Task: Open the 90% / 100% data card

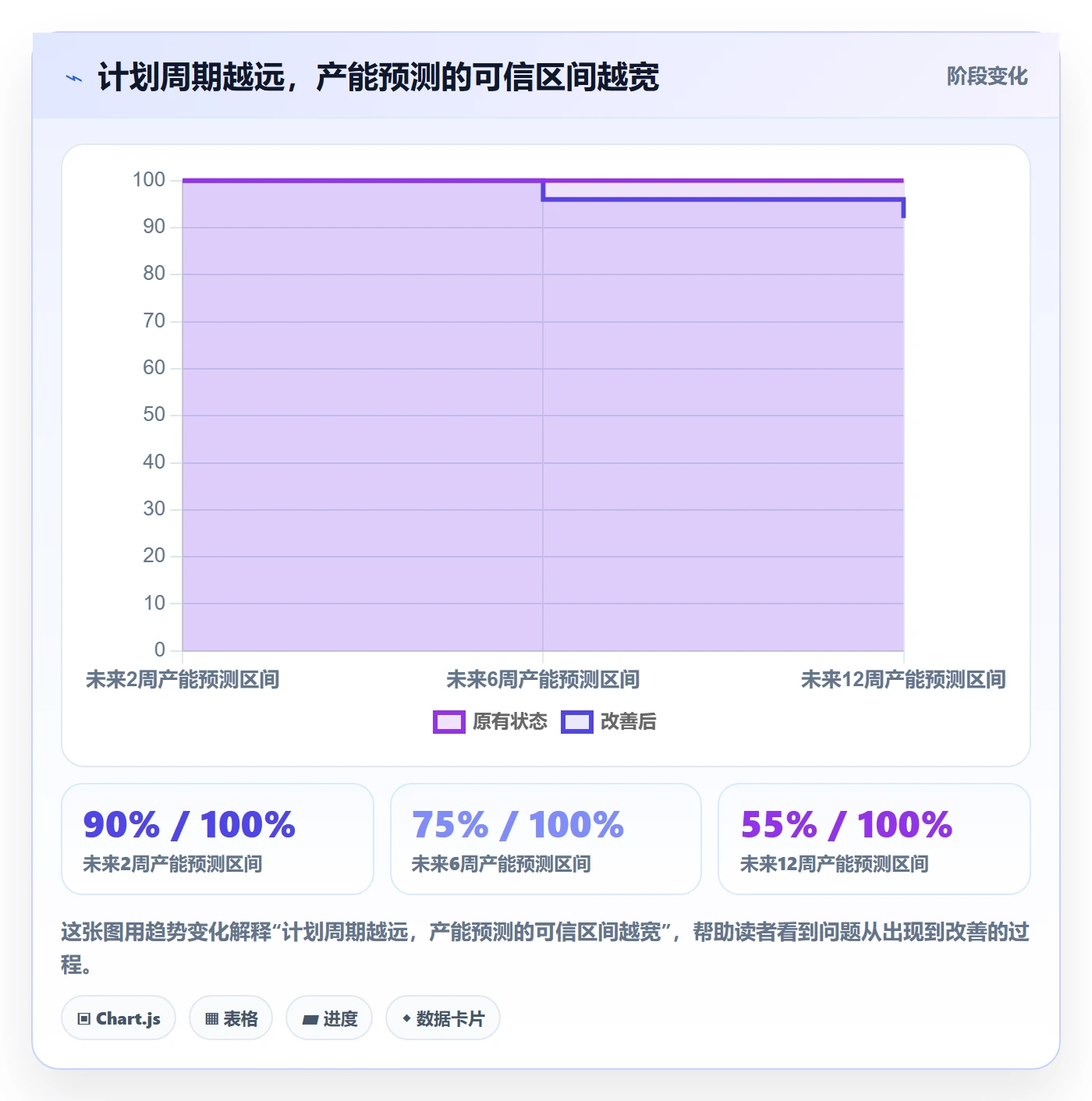Action: pos(218,839)
